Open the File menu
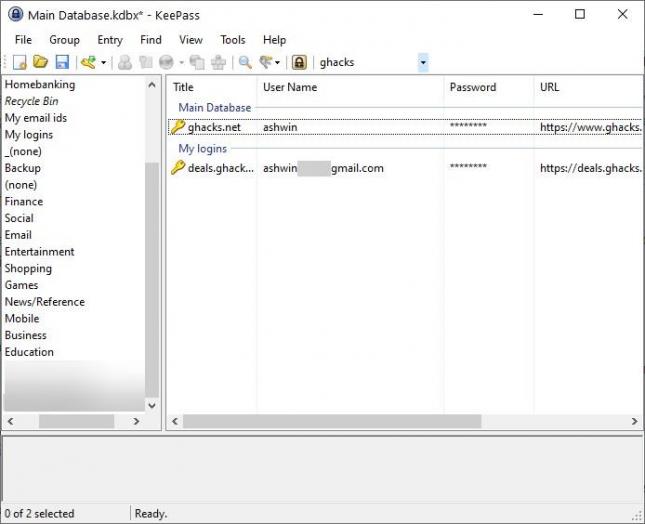Viewport: 645px width, 524px height. 23,40
